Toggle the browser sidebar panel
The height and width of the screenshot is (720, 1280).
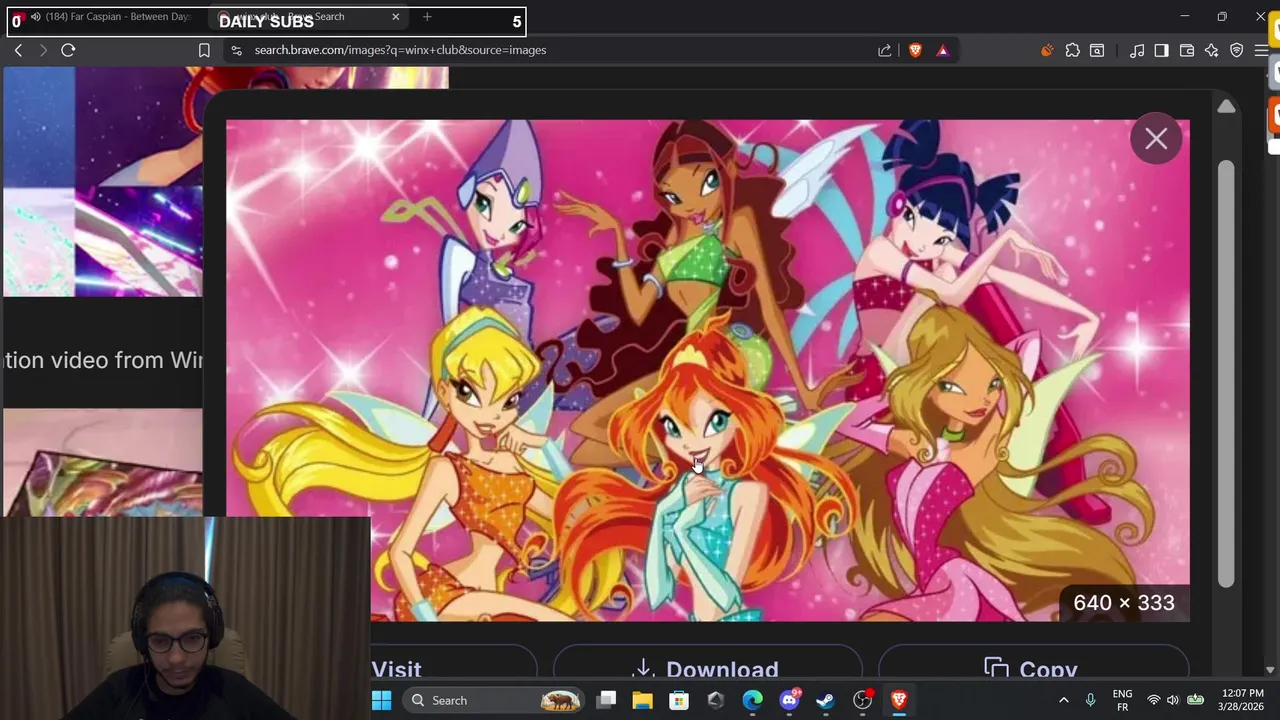coord(1161,50)
